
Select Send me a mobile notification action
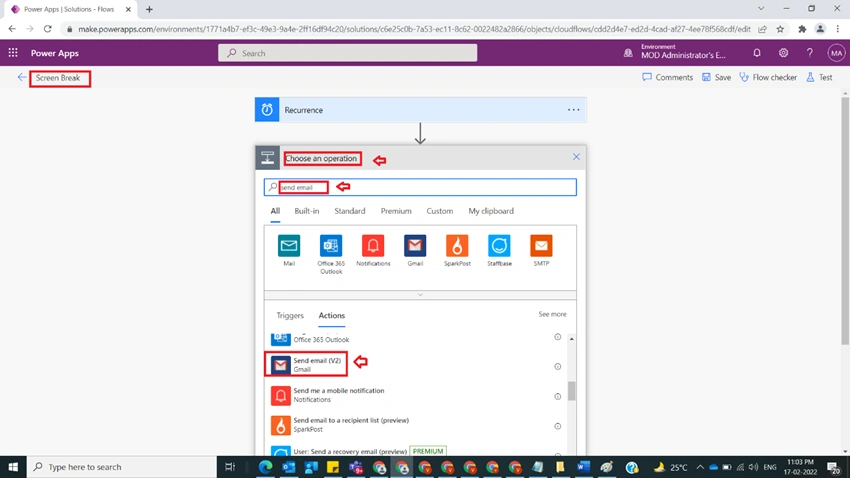(417, 395)
